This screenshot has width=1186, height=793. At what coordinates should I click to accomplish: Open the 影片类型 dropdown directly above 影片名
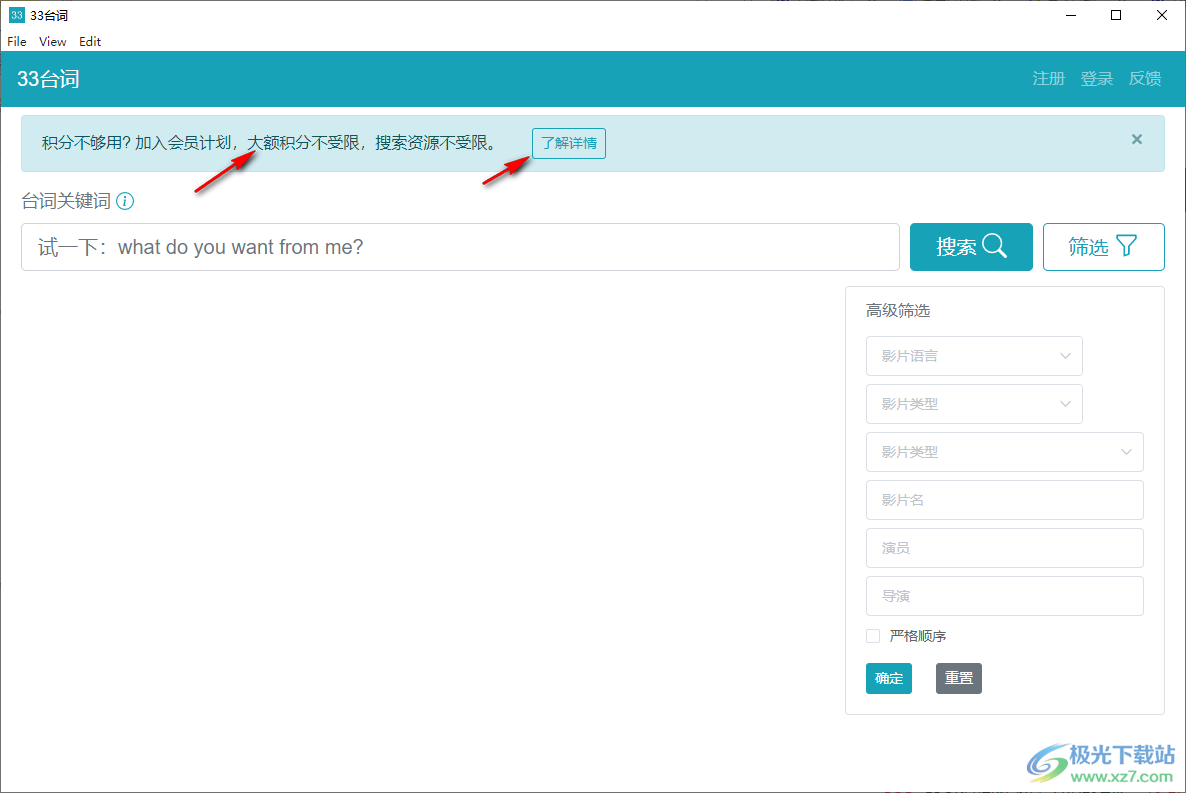(x=1004, y=452)
